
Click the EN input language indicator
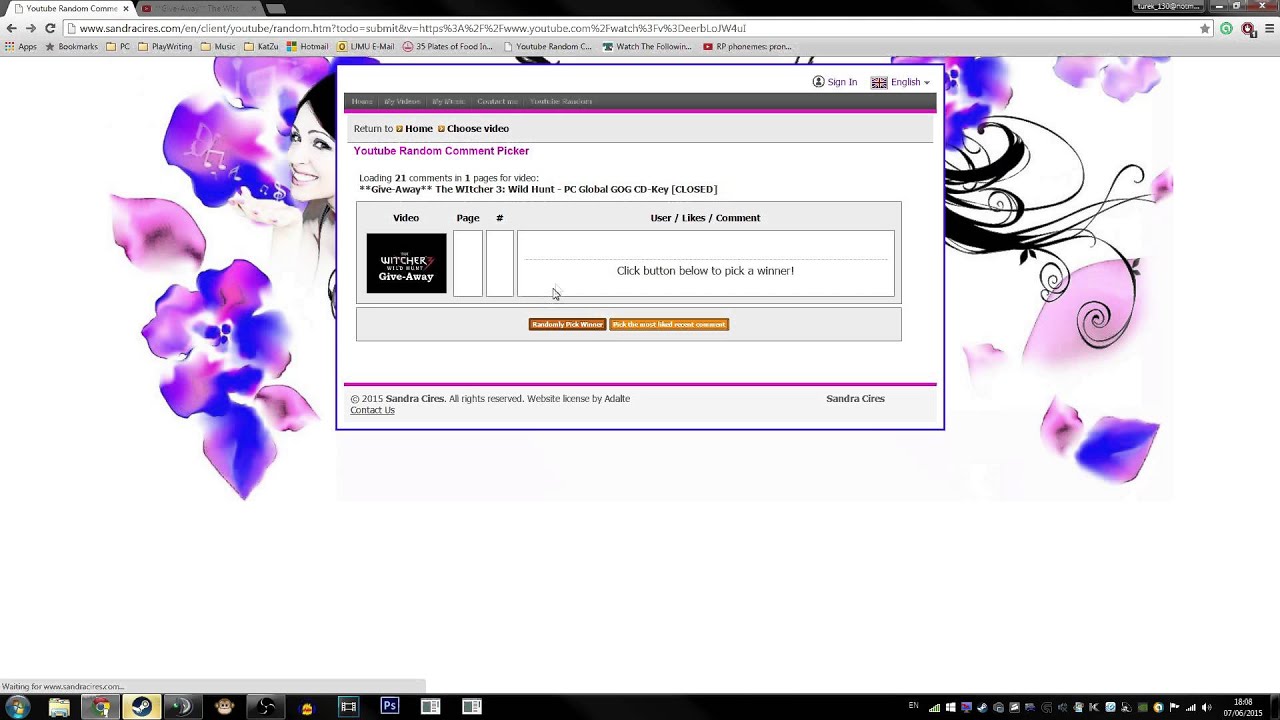click(914, 706)
